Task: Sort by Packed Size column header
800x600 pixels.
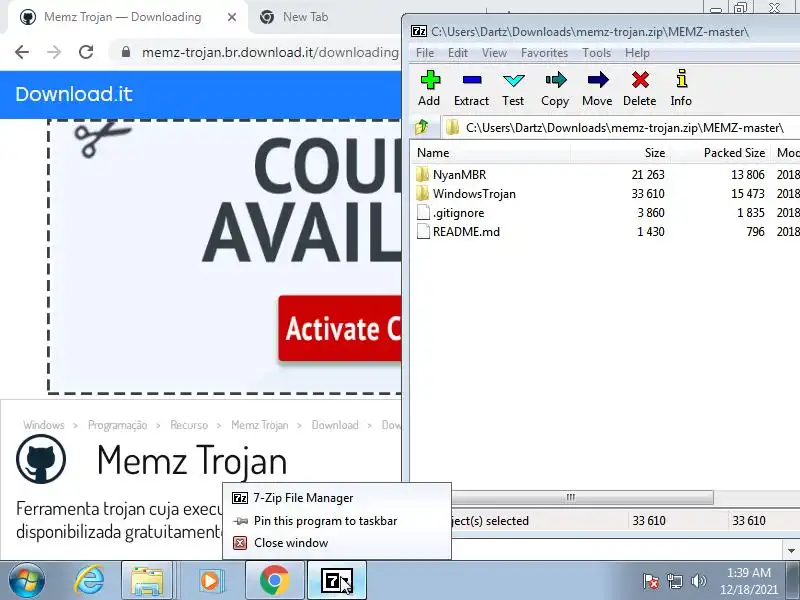Action: click(720, 153)
